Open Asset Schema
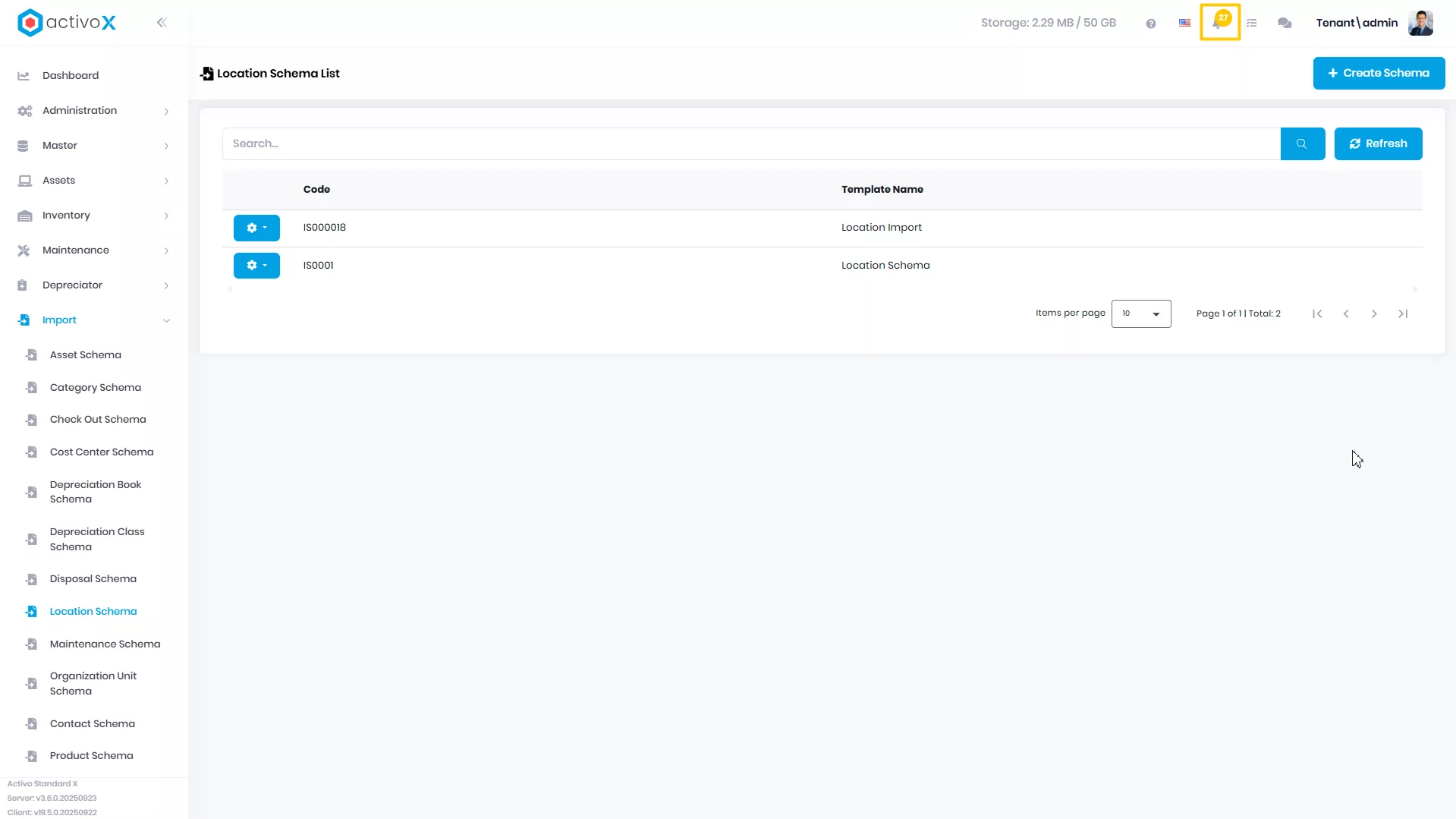1456x819 pixels. click(x=85, y=355)
